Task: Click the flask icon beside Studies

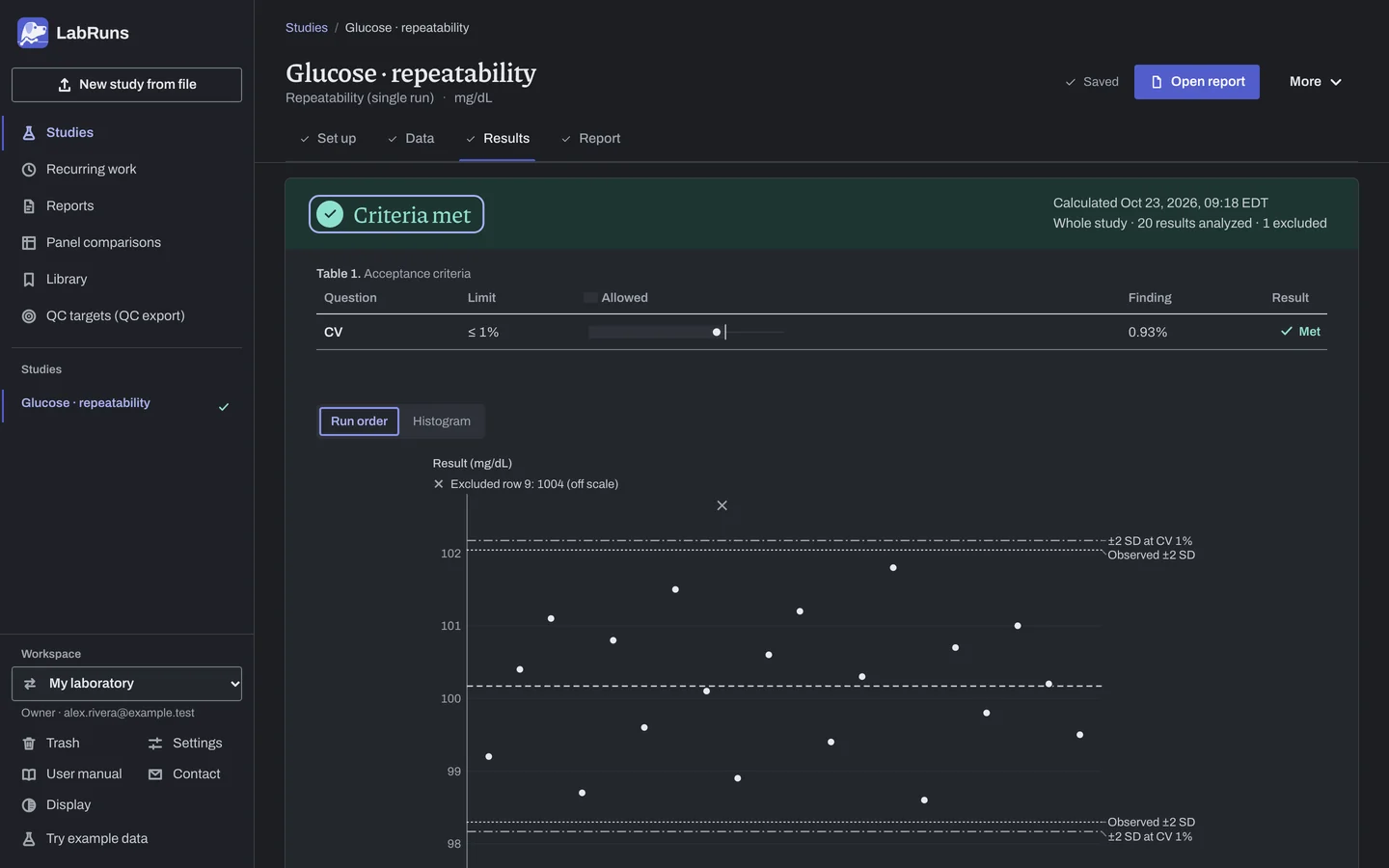Action: 29,133
